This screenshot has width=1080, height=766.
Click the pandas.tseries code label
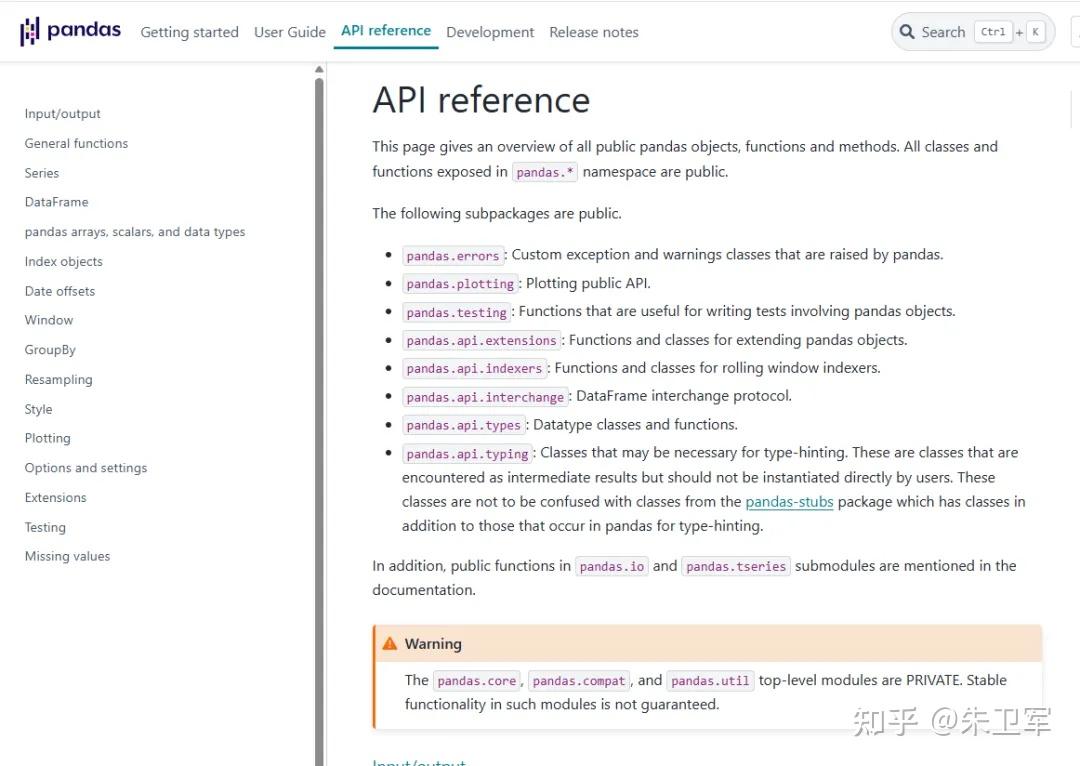coord(736,566)
